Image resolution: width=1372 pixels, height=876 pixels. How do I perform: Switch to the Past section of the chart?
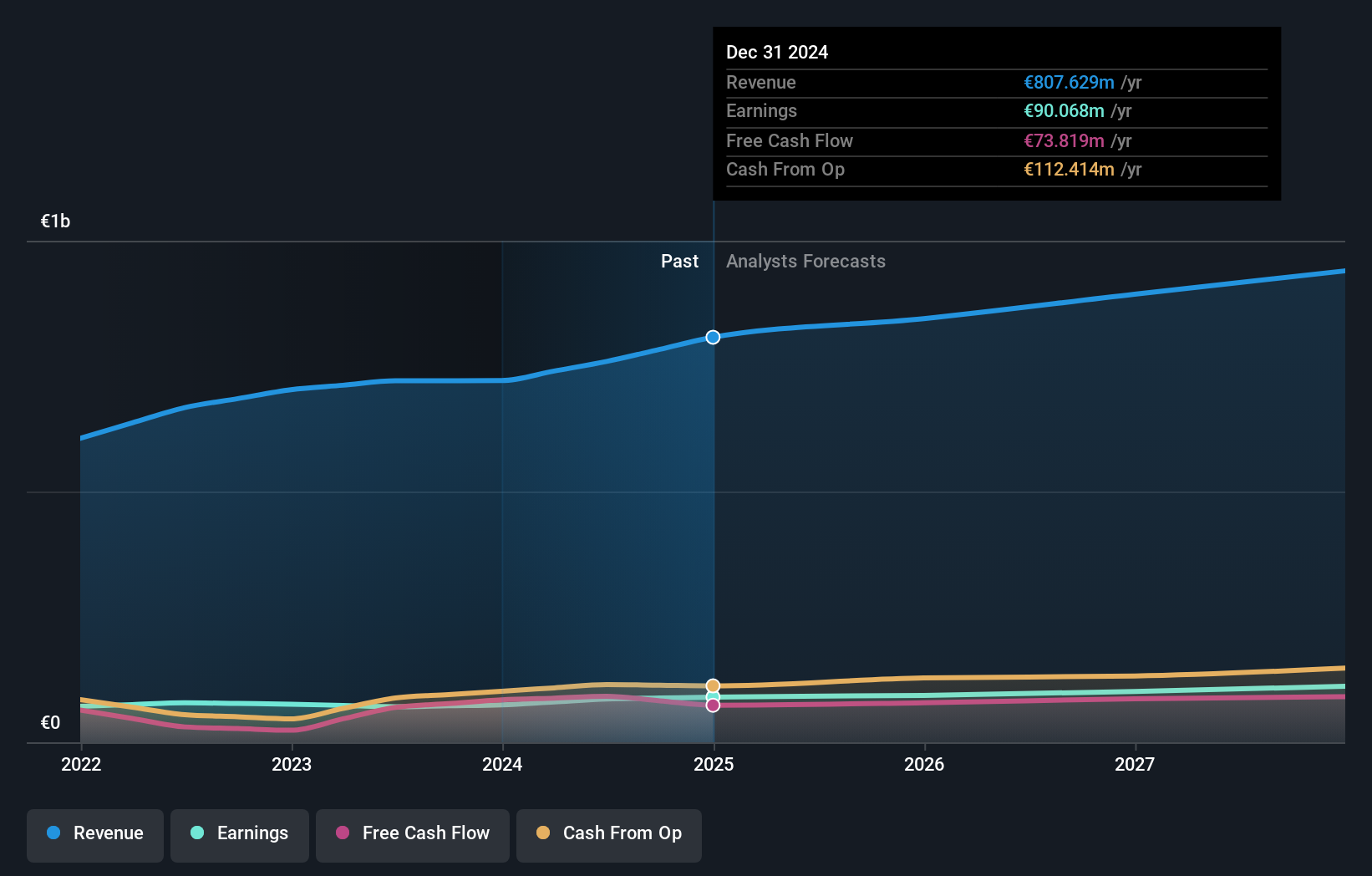pos(679,261)
